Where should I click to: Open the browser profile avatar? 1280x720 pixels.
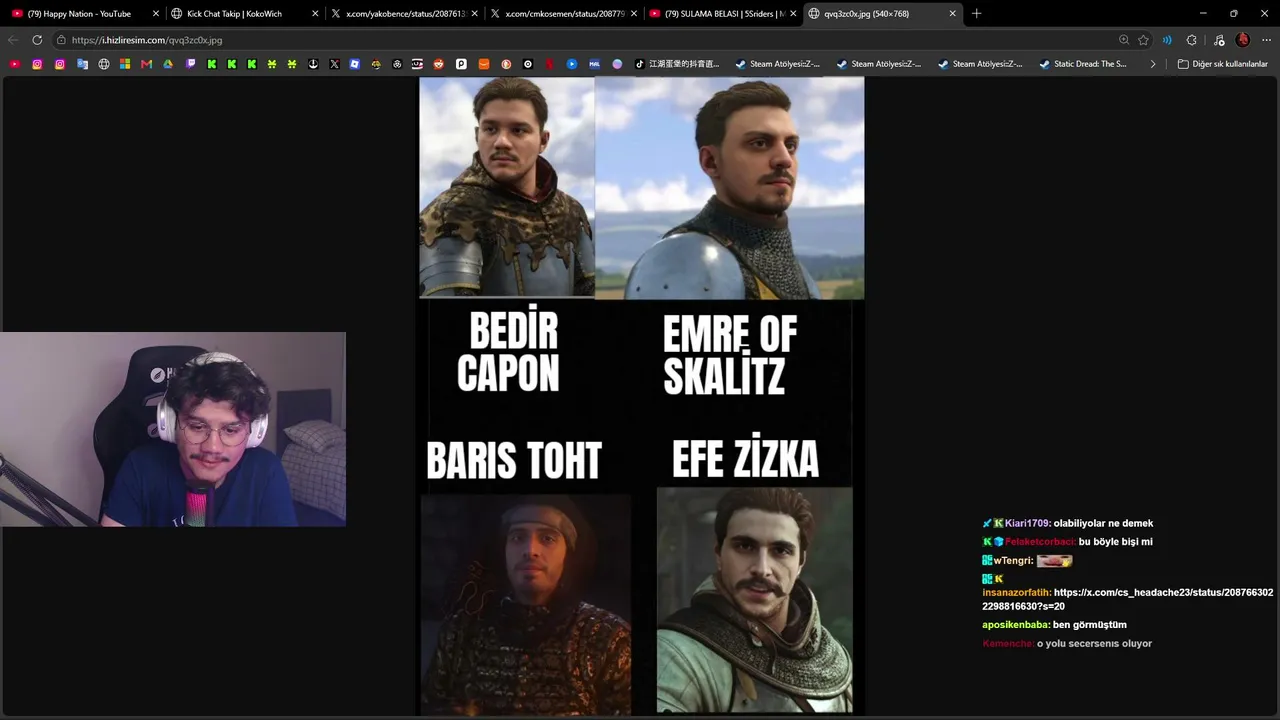coord(1243,40)
